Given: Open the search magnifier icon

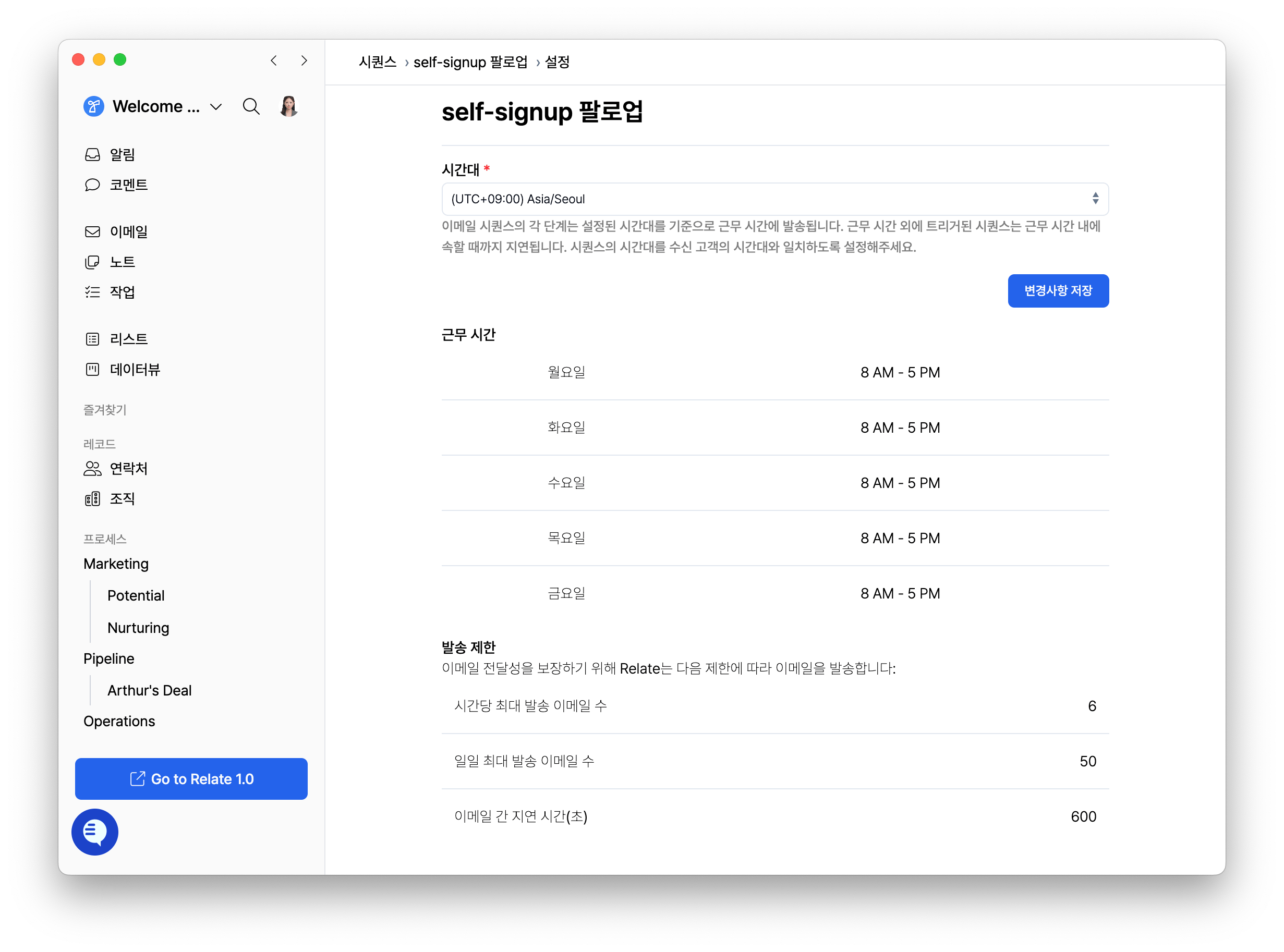Looking at the screenshot, I should [x=251, y=106].
